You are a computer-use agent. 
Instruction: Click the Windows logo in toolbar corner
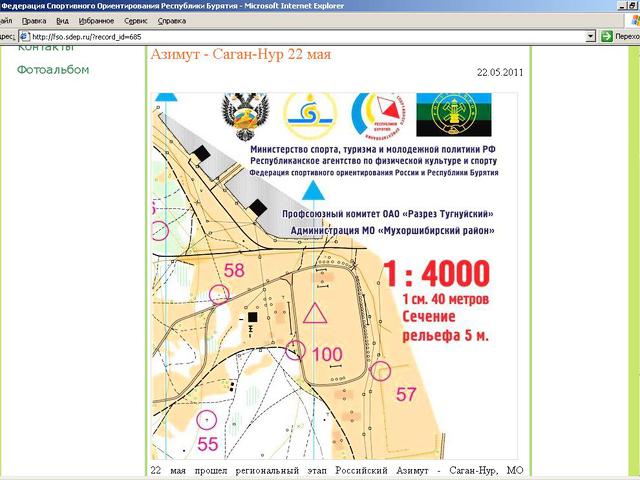(635, 20)
